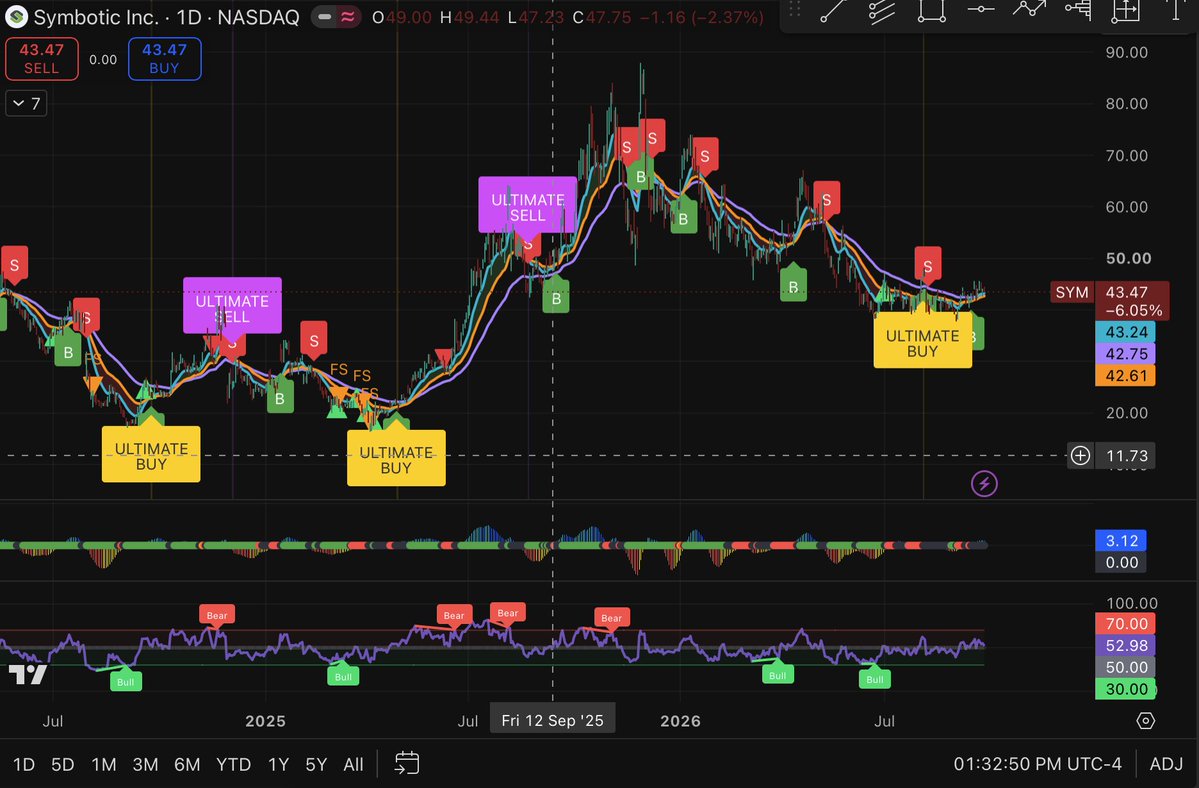Toggle ADJ adjusted data option

(1166, 764)
